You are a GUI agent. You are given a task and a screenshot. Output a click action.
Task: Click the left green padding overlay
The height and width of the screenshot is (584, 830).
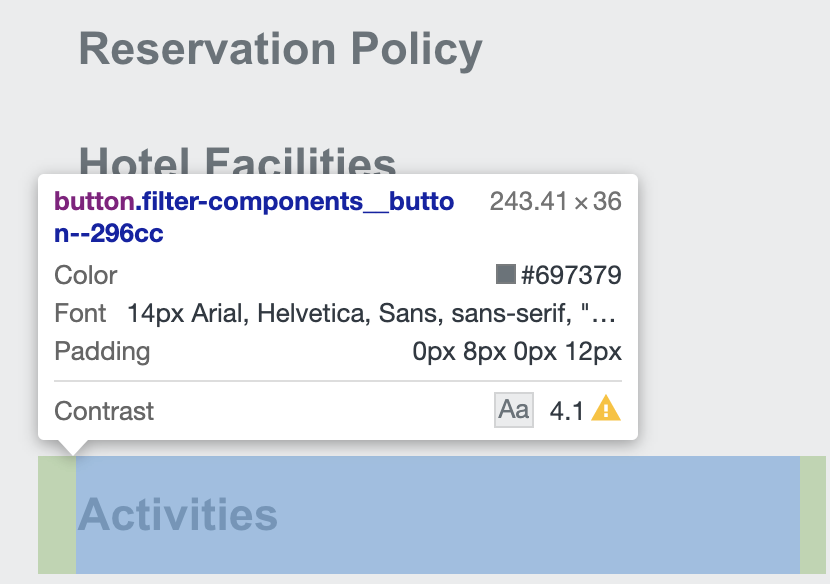pos(57,515)
